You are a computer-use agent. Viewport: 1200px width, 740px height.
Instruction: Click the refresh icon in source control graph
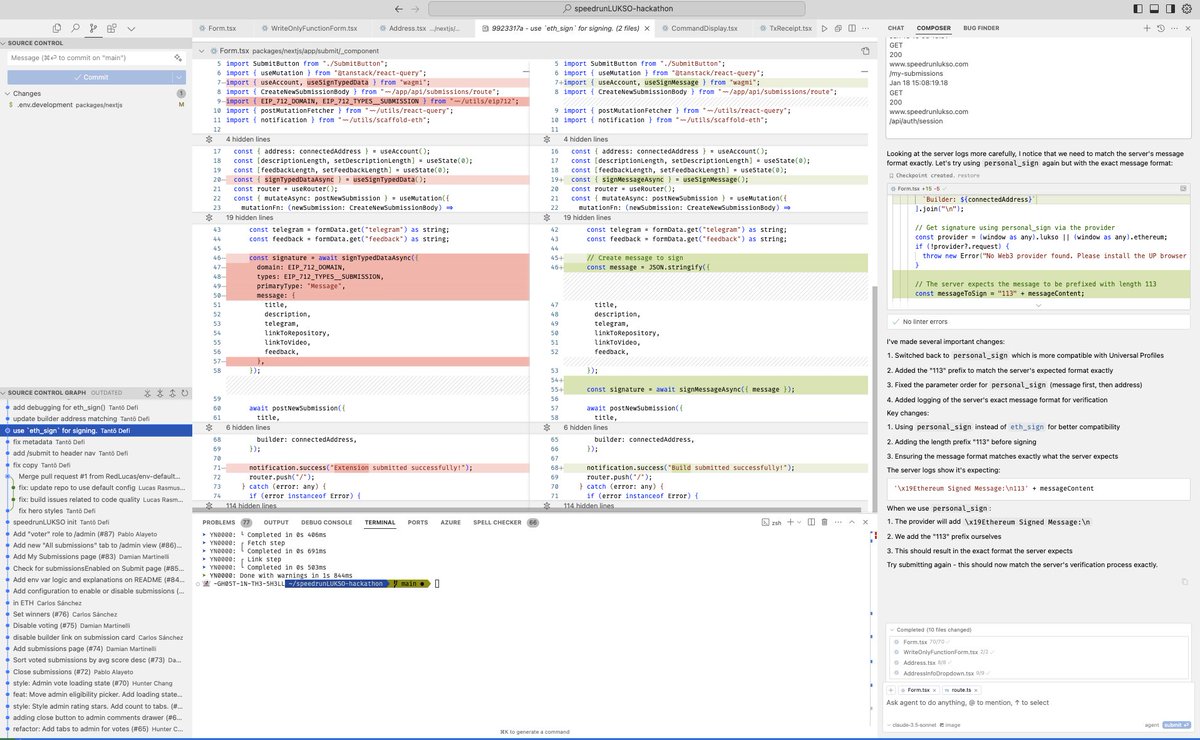[x=184, y=393]
